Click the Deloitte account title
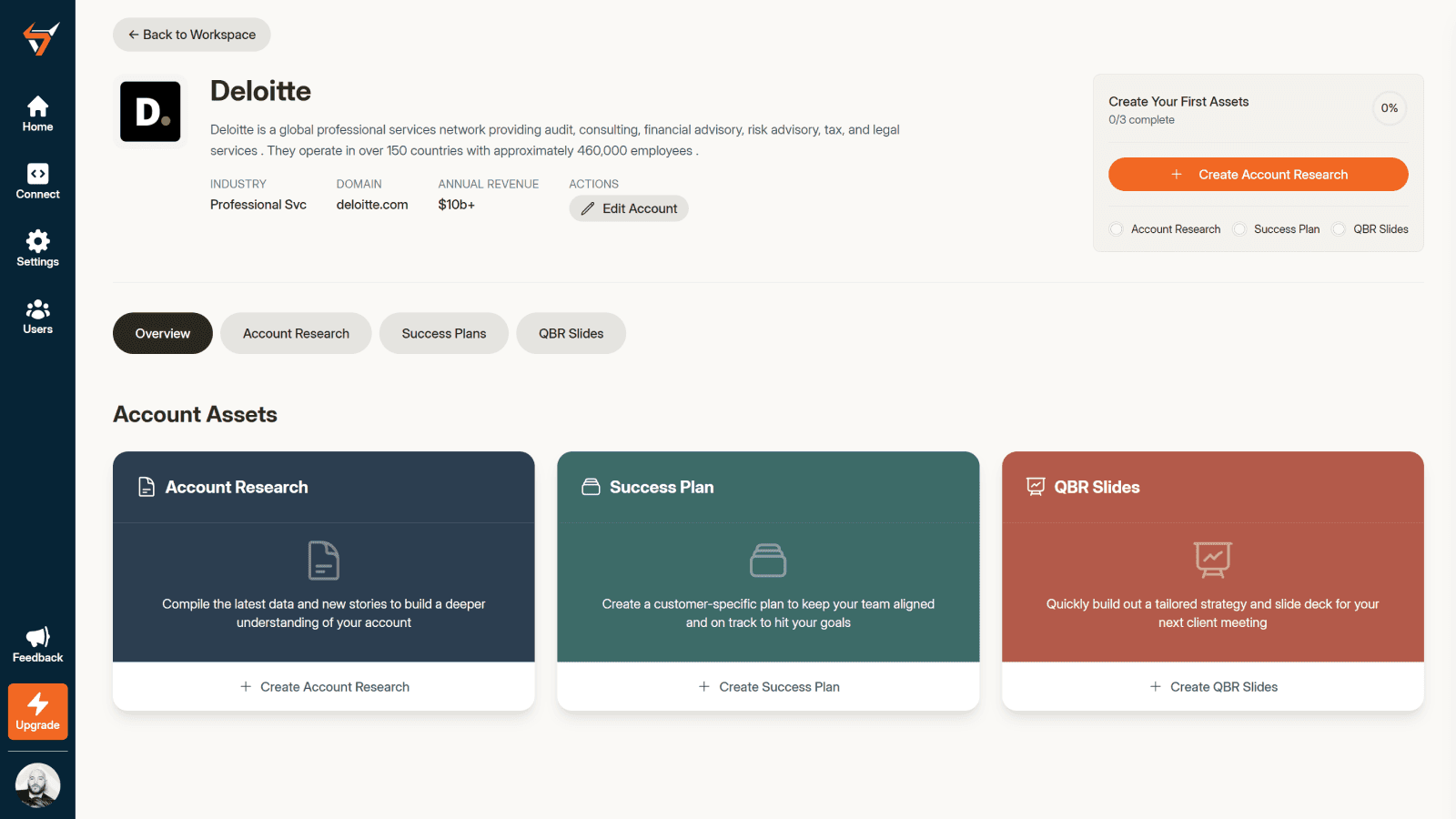This screenshot has width=1456, height=819. 260,91
